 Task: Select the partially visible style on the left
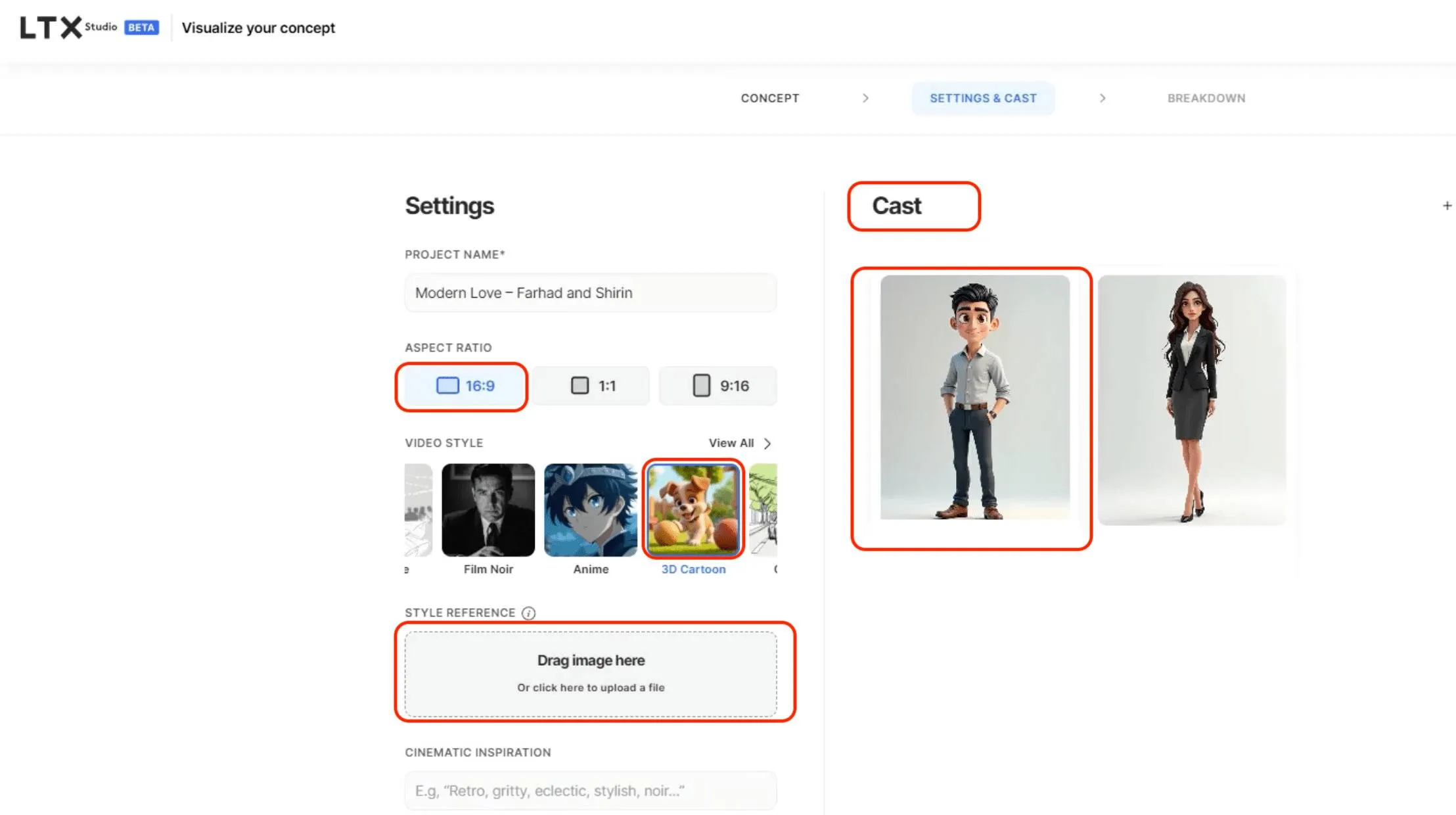419,510
